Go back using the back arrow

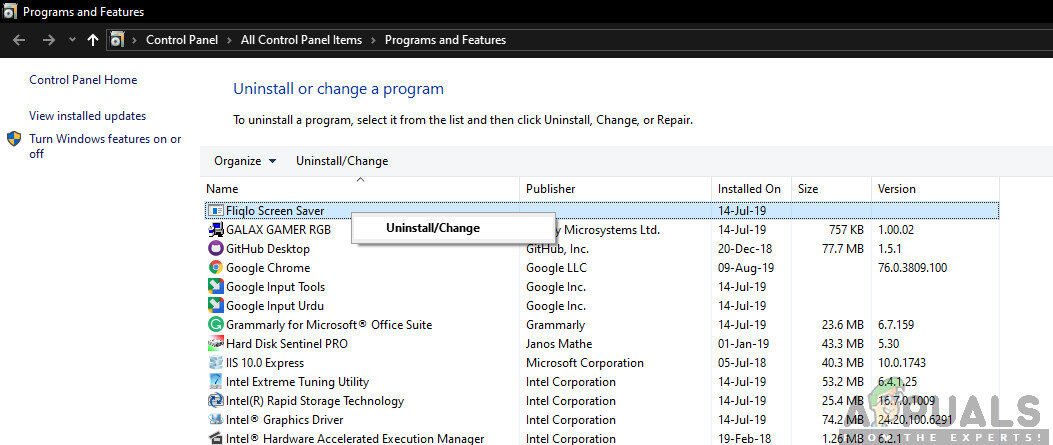[19, 40]
